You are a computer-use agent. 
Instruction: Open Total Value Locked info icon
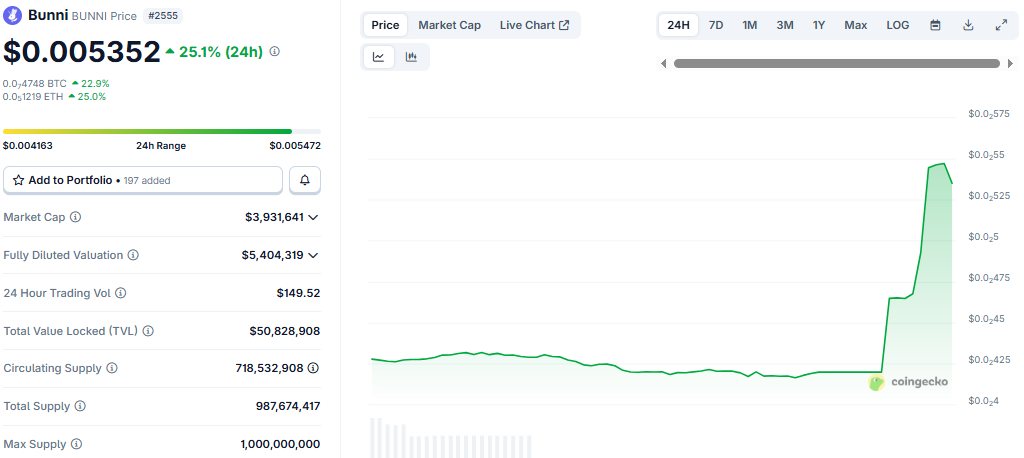click(148, 331)
